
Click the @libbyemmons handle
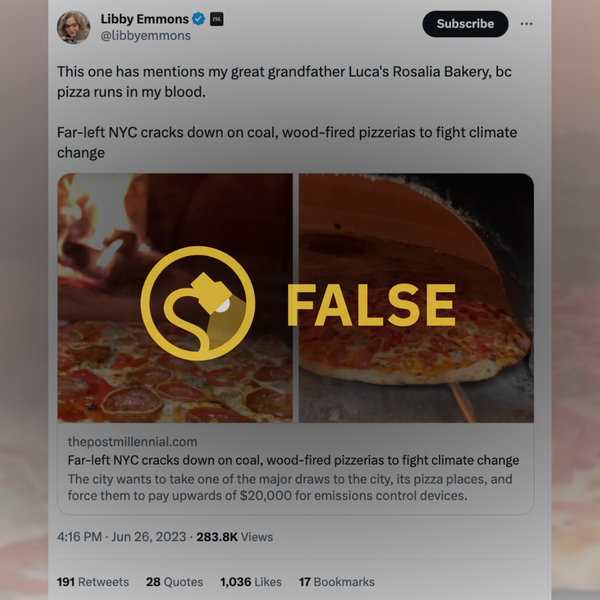[145, 36]
